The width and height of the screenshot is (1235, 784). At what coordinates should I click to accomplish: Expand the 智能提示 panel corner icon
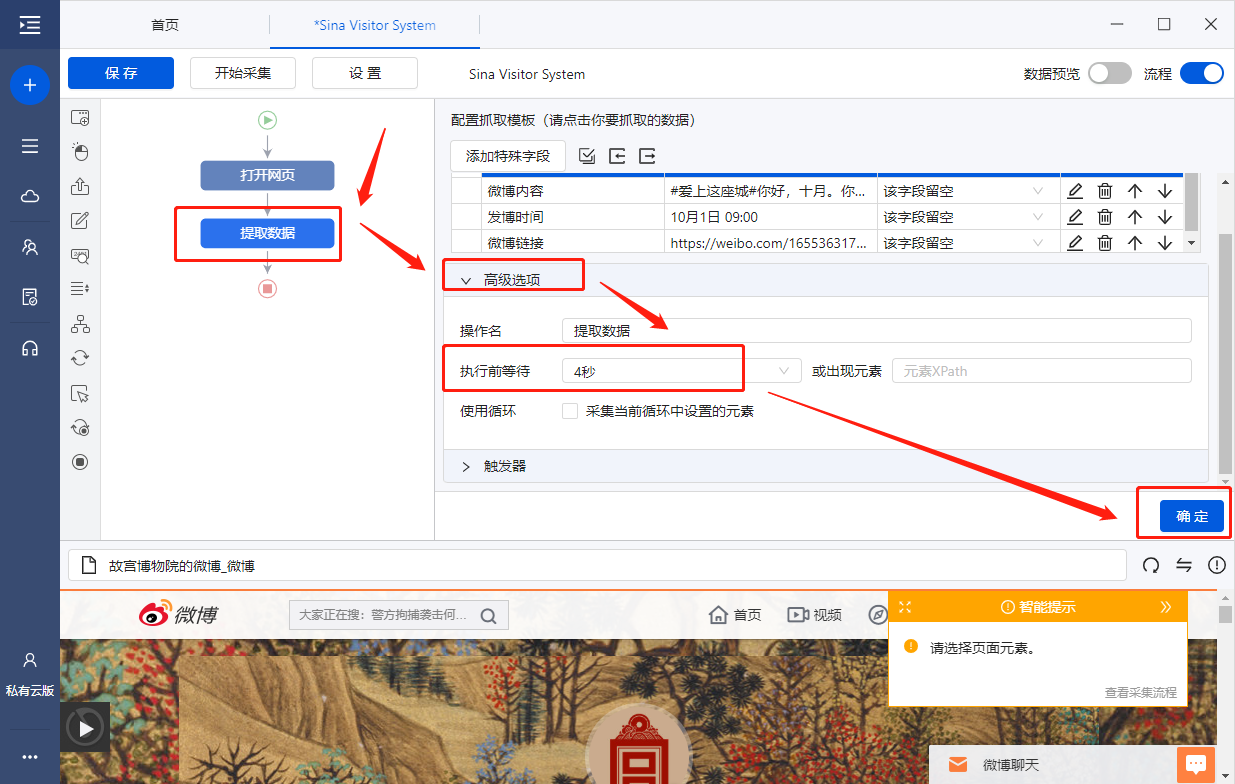905,607
